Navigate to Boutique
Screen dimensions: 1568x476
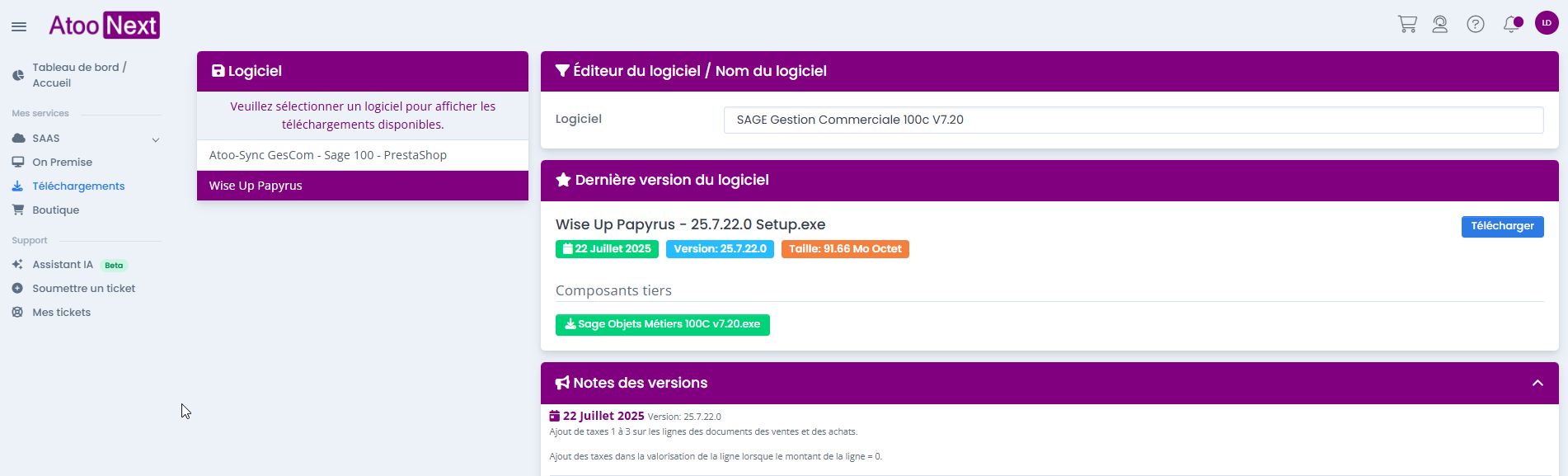coord(55,210)
